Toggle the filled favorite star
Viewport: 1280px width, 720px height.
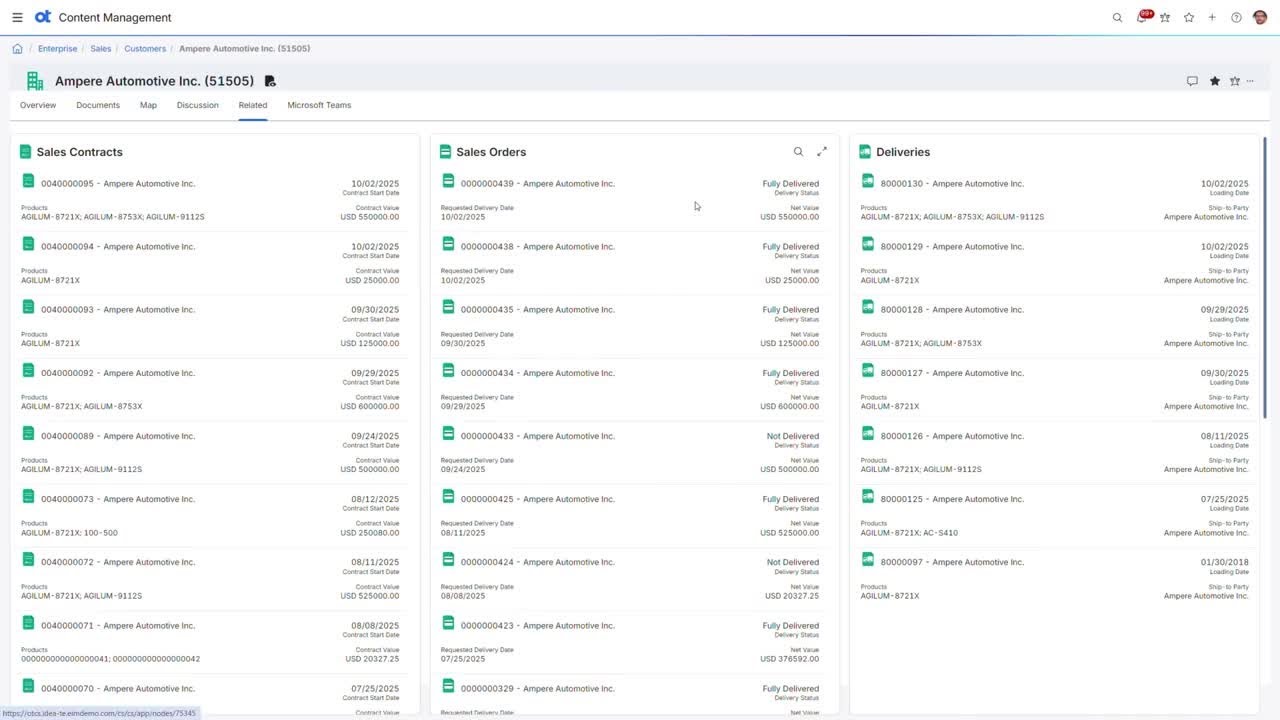[x=1215, y=81]
